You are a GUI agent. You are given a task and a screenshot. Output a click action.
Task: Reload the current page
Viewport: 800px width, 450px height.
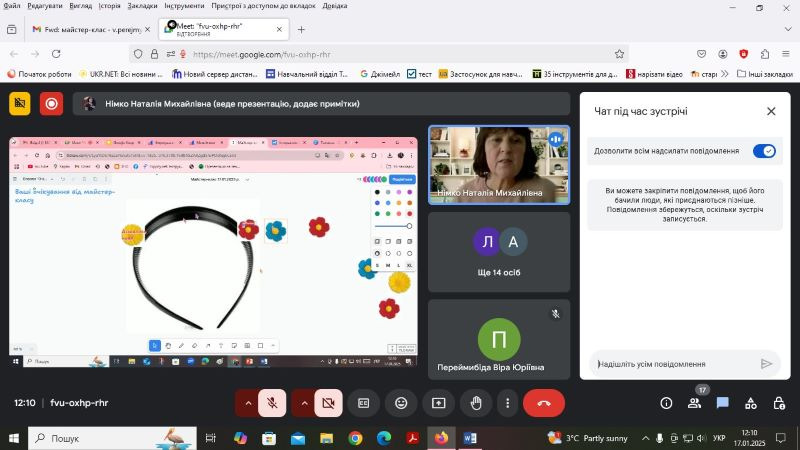pyautogui.click(x=56, y=54)
